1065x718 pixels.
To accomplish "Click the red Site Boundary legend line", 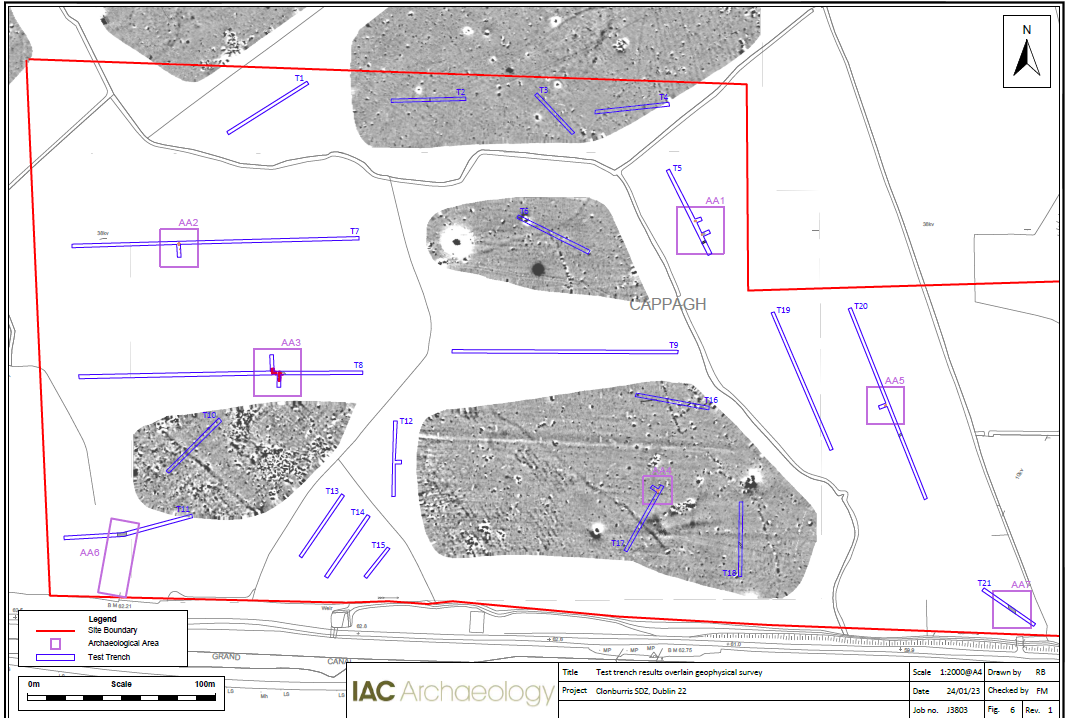I will coord(56,630).
